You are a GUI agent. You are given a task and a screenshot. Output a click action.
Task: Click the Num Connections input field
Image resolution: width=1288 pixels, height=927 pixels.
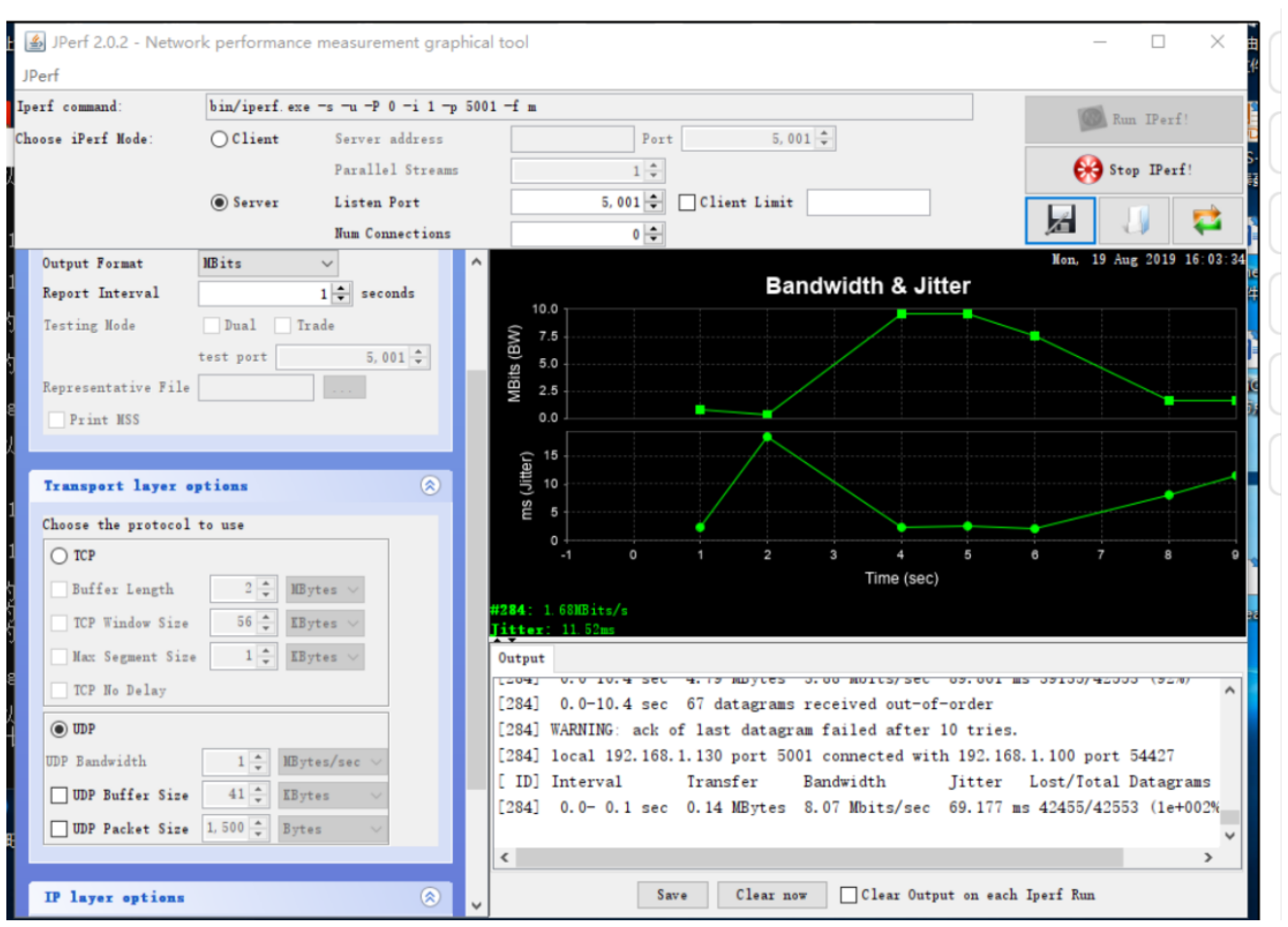(x=577, y=234)
